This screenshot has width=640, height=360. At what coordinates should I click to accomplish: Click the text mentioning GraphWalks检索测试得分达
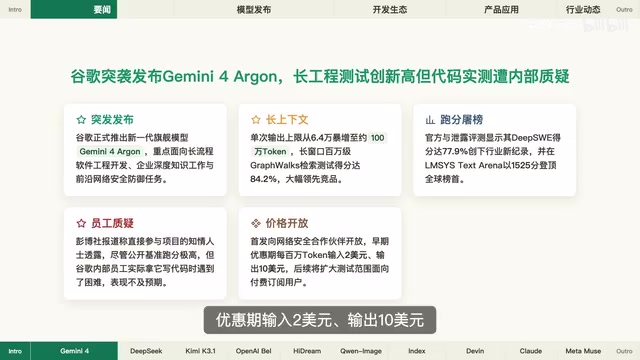[x=305, y=165]
